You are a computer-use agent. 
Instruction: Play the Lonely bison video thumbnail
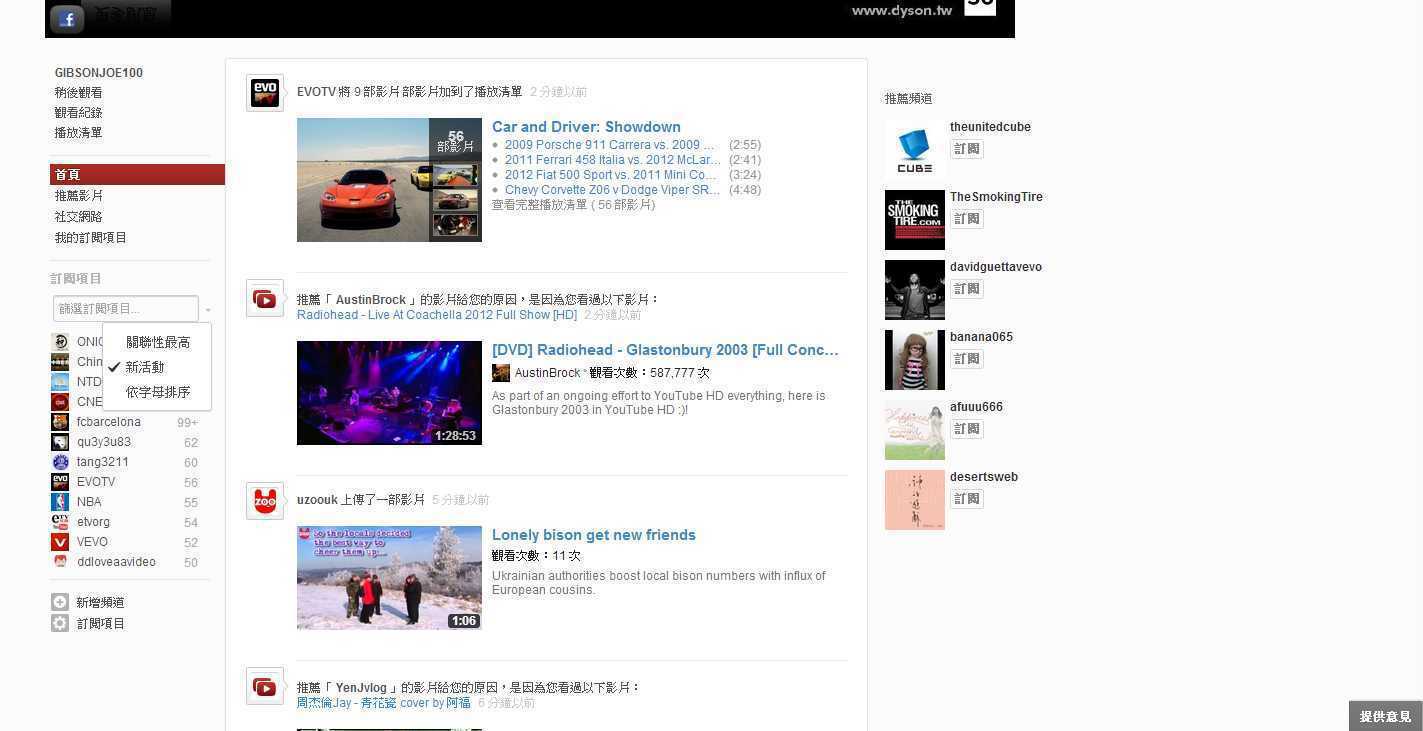pos(389,578)
